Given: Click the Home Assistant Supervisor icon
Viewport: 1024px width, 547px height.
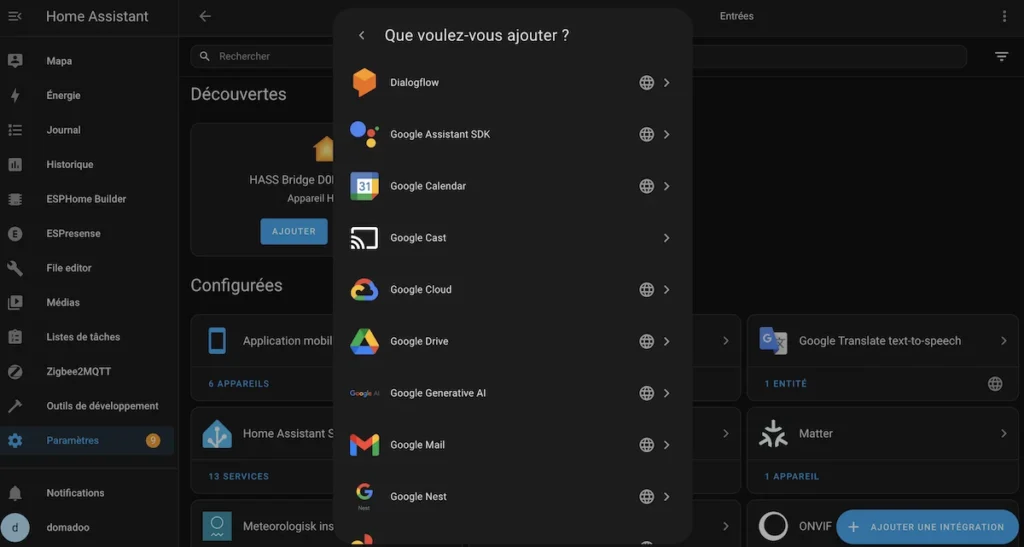Looking at the screenshot, I should [x=217, y=434].
